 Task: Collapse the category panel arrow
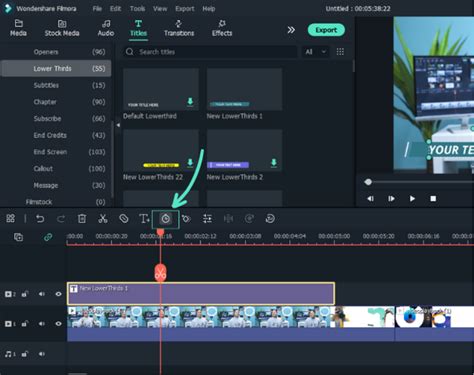(x=118, y=125)
